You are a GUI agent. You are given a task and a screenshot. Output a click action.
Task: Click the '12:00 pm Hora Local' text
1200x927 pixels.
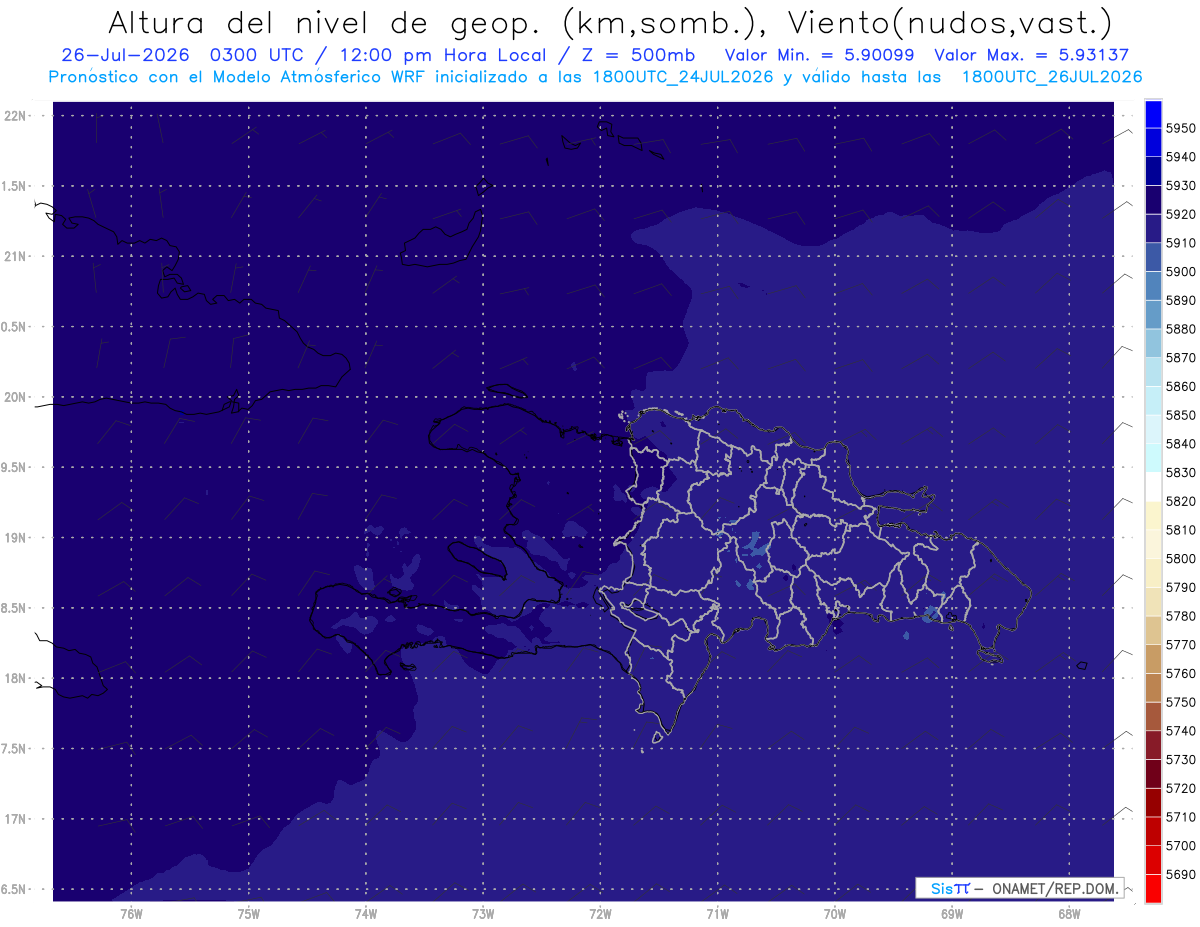coord(441,55)
